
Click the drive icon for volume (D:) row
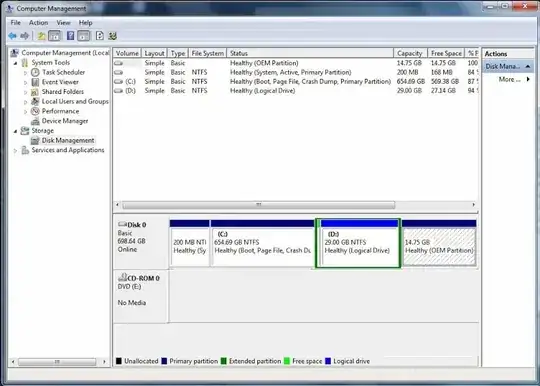pos(118,91)
